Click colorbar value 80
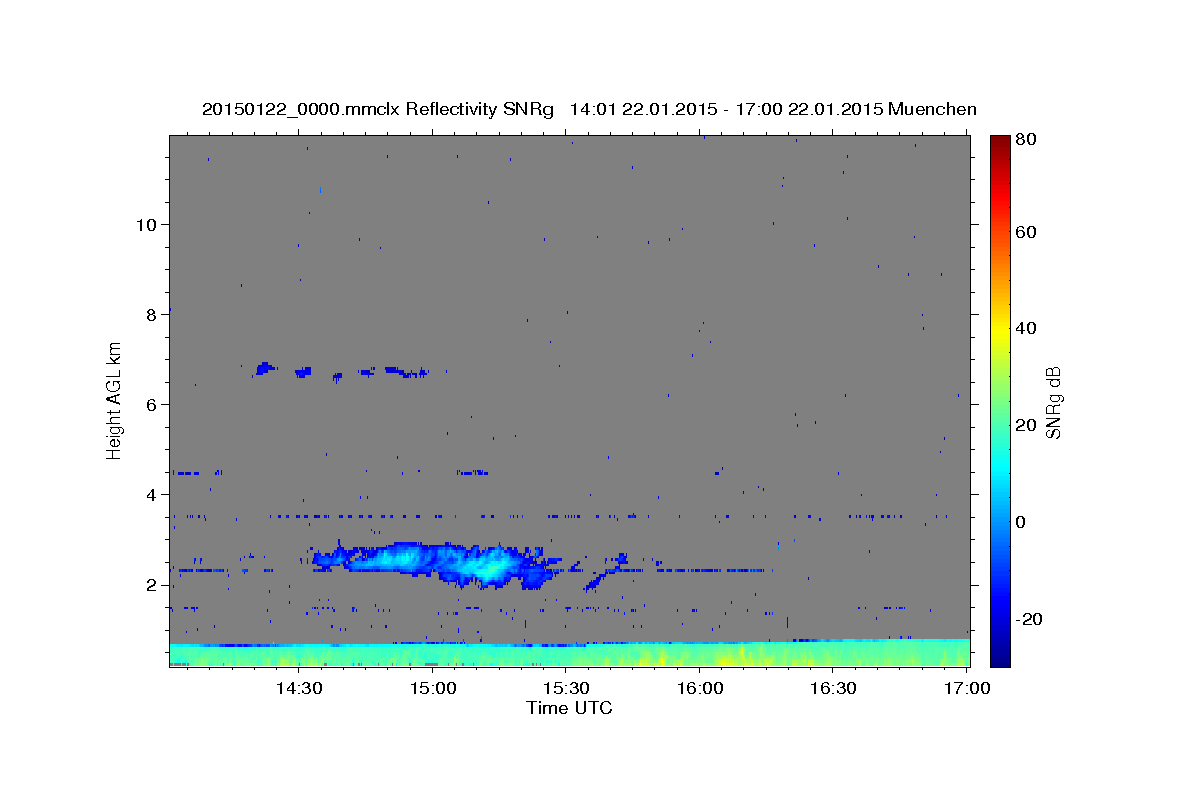Viewport: 1200px width, 800px height. coord(1025,140)
